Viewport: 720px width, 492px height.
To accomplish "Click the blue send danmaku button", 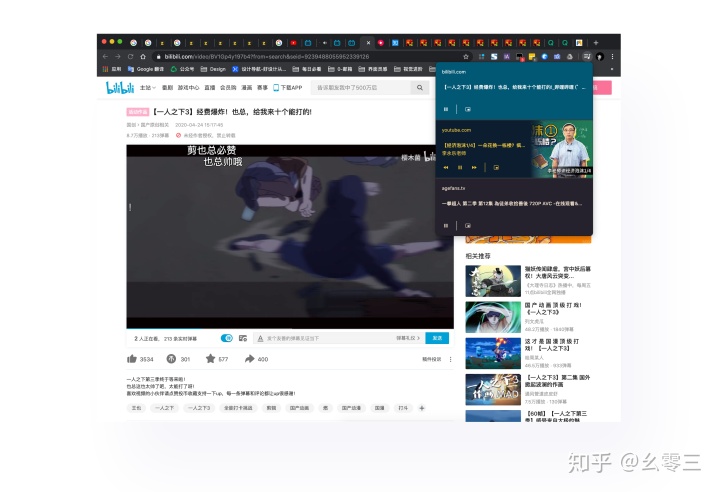I will [437, 338].
